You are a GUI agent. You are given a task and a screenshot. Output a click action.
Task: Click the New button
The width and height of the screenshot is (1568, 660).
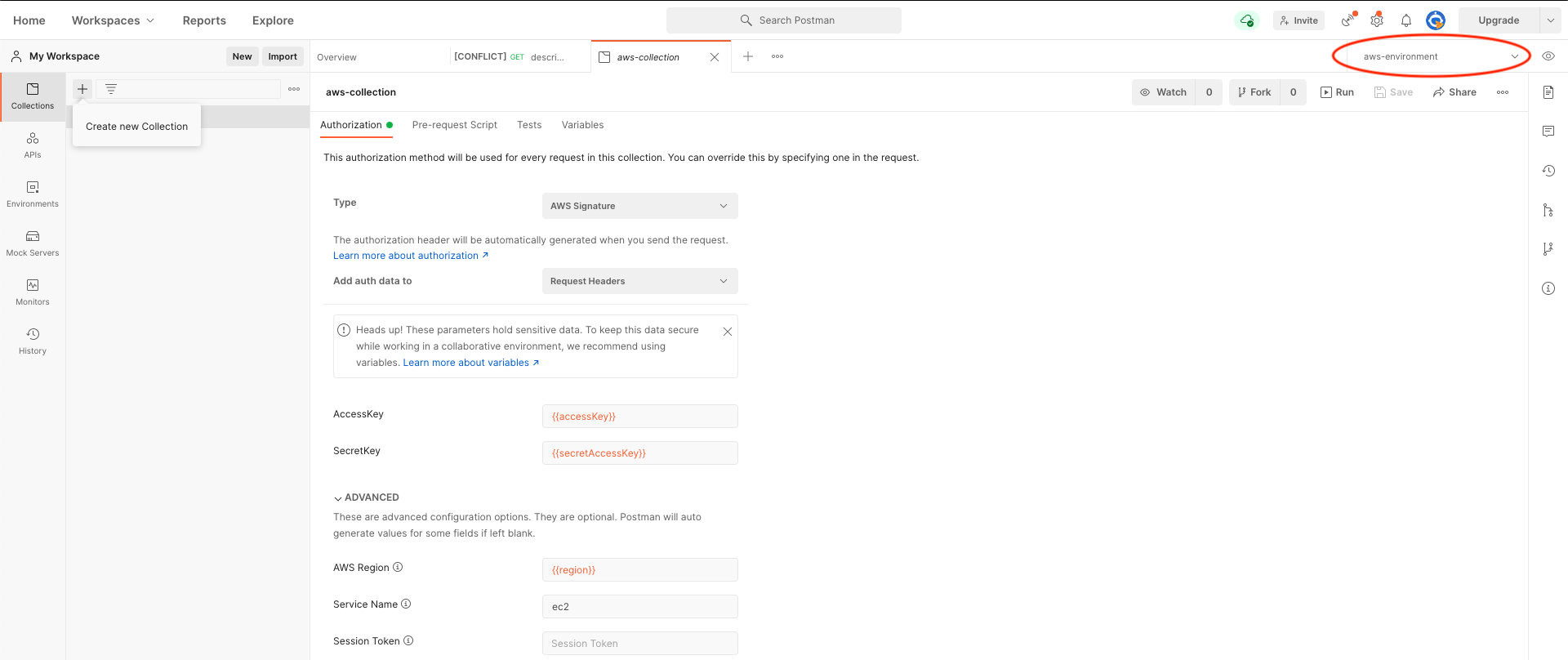[242, 56]
